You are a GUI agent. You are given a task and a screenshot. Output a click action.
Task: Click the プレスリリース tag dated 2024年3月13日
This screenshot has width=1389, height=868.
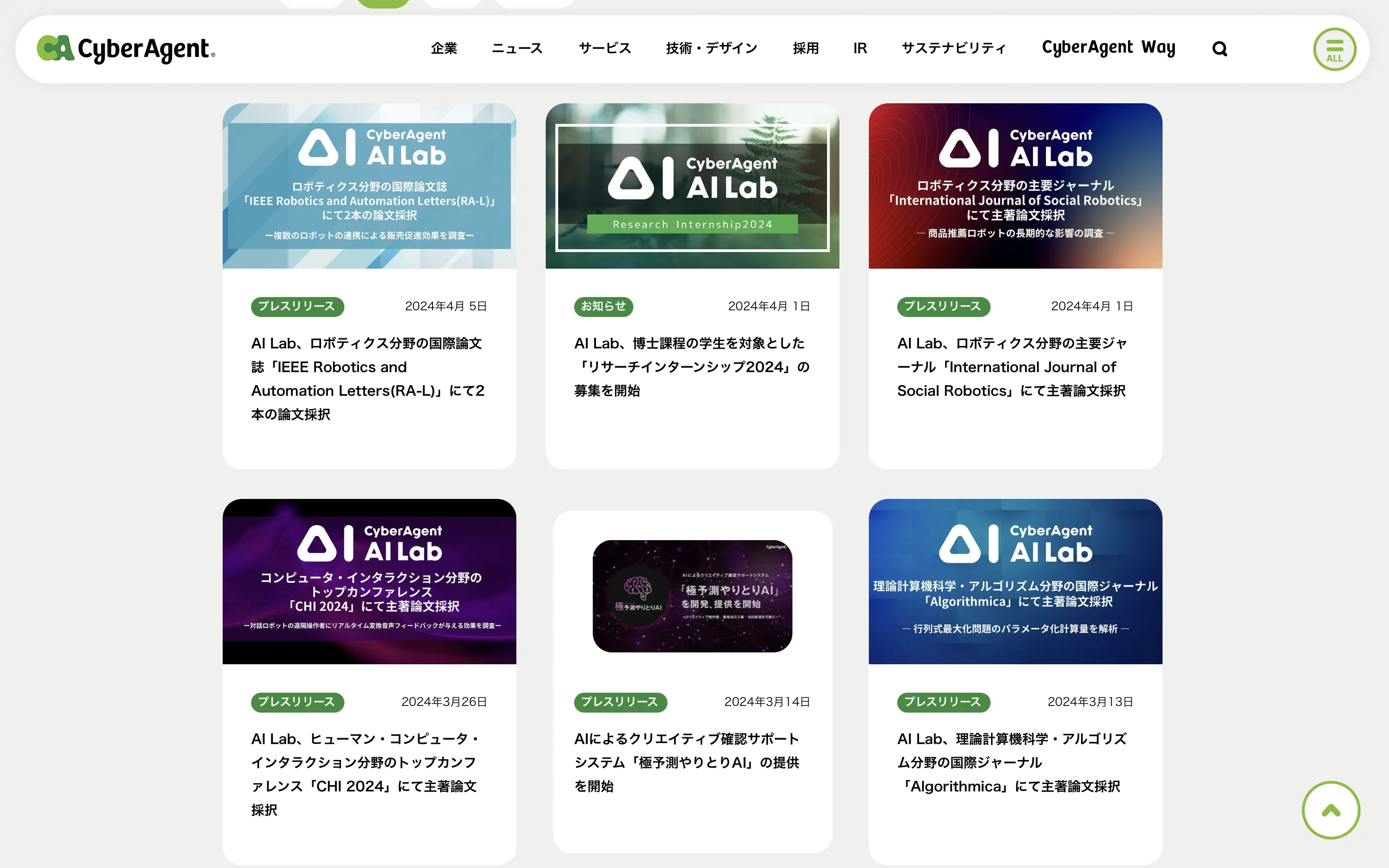(944, 702)
